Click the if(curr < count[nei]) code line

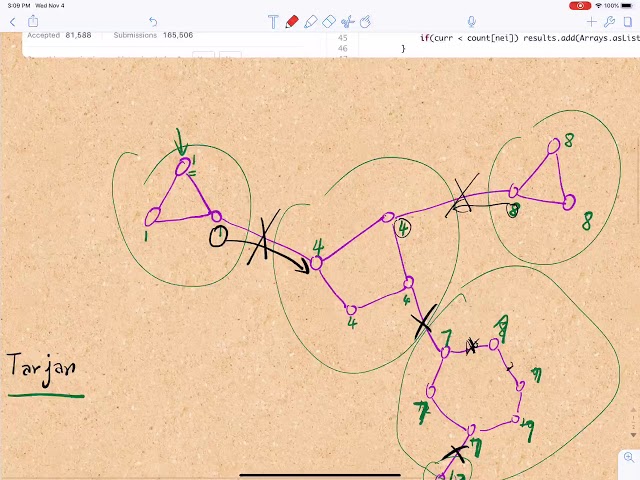[530, 38]
